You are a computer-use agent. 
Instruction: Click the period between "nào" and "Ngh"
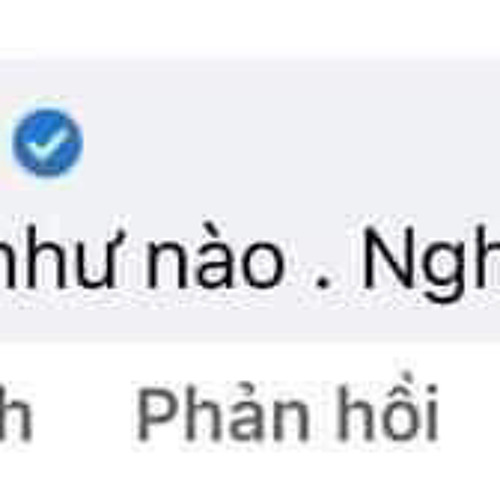(321, 282)
